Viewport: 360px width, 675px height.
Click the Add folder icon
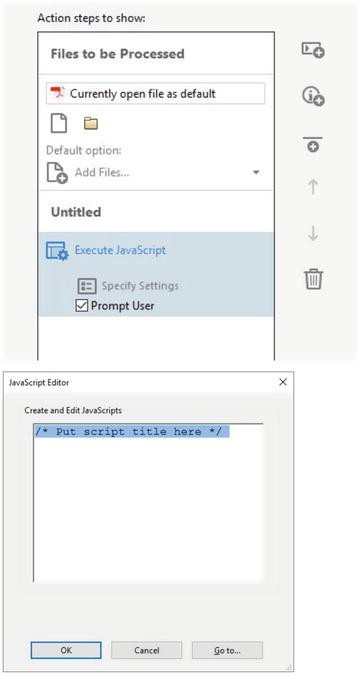[x=91, y=124]
